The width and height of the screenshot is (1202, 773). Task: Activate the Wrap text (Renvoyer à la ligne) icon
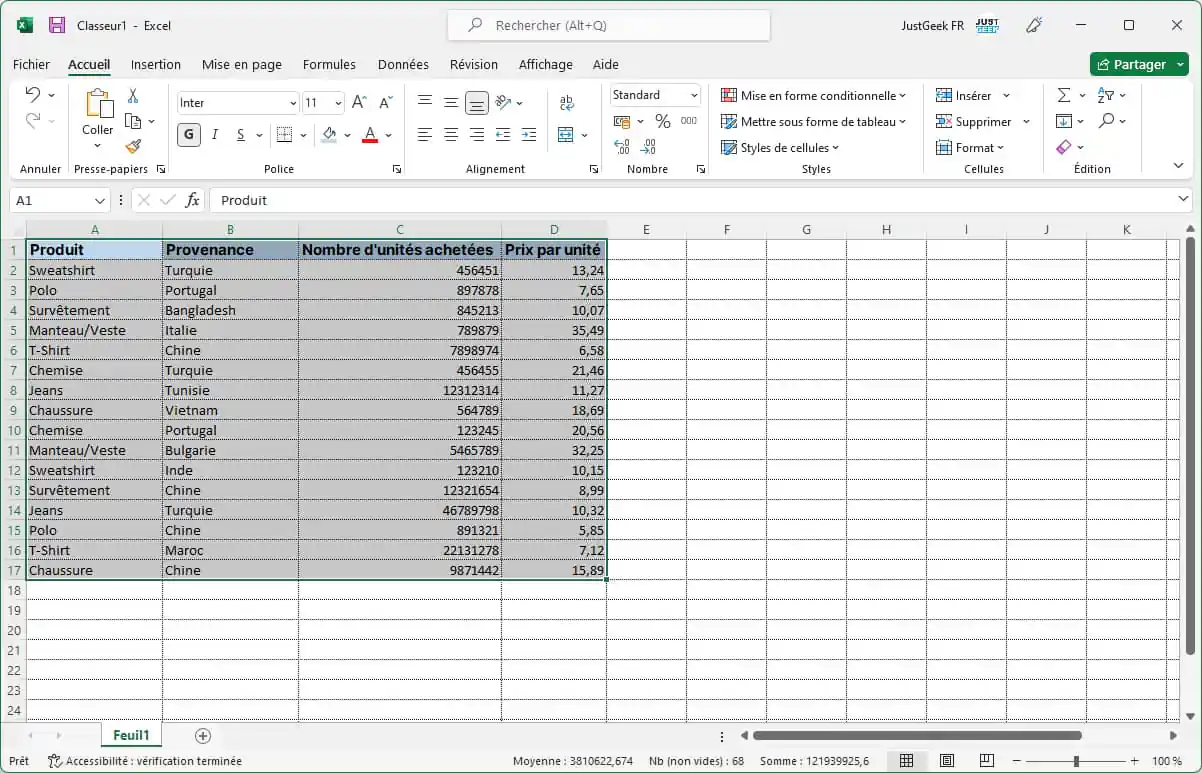567,101
